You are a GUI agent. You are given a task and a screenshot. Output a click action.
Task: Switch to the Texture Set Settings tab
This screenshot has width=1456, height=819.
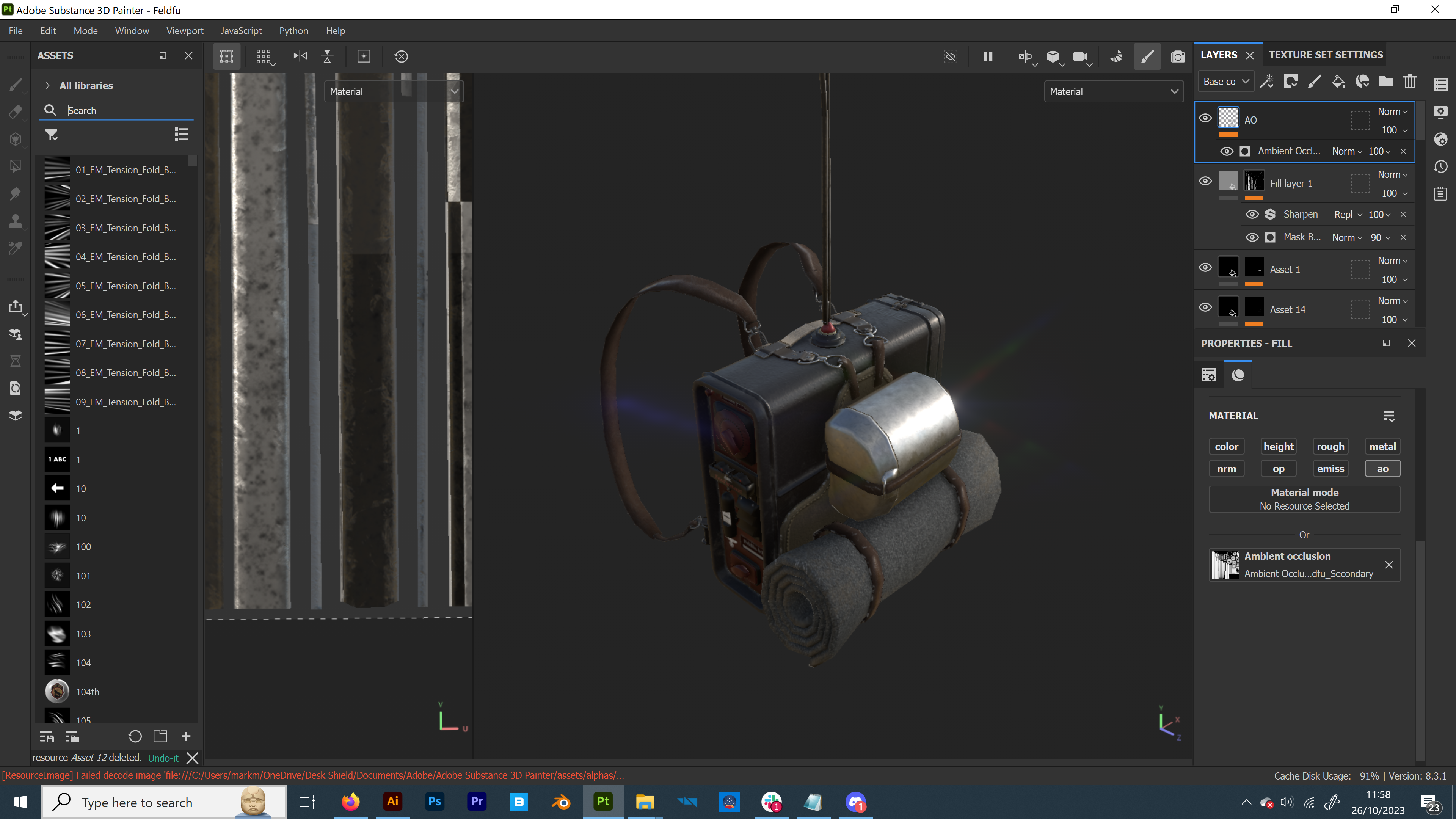click(1326, 55)
